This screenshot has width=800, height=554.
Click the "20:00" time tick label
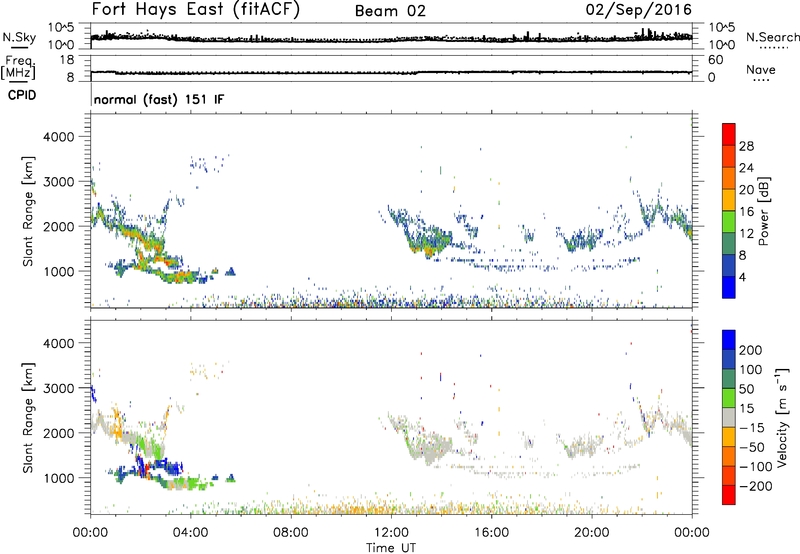pos(591,533)
